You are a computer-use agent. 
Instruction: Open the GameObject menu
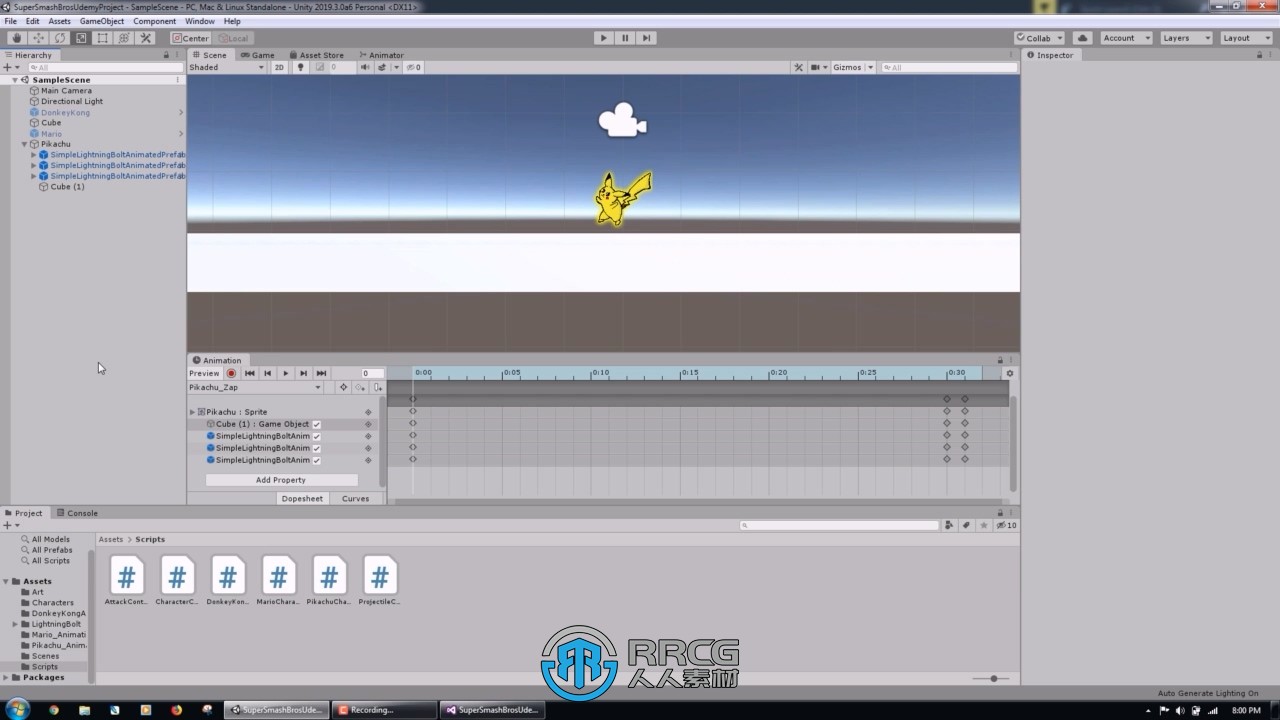click(102, 21)
